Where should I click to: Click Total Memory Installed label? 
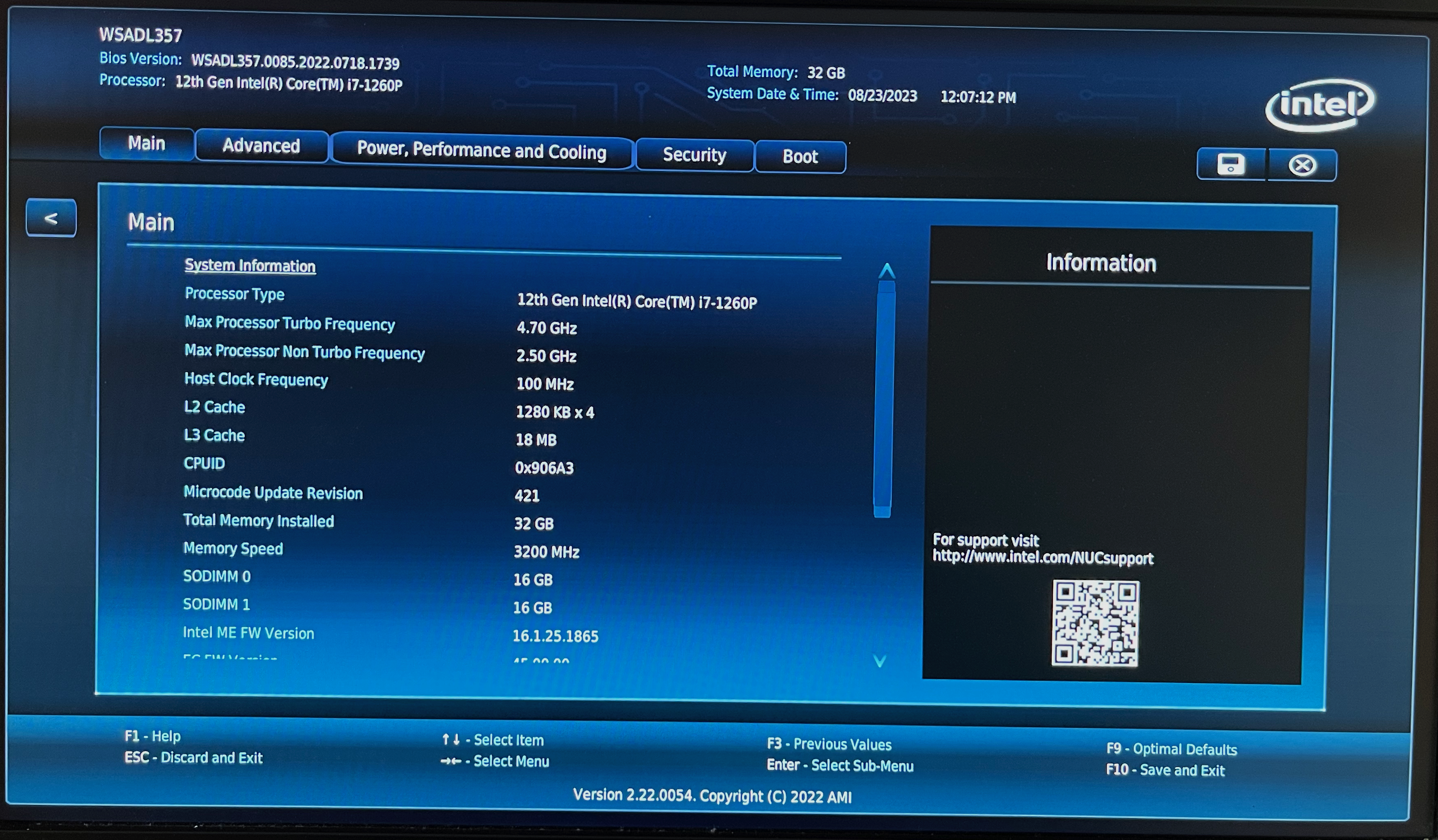[259, 521]
